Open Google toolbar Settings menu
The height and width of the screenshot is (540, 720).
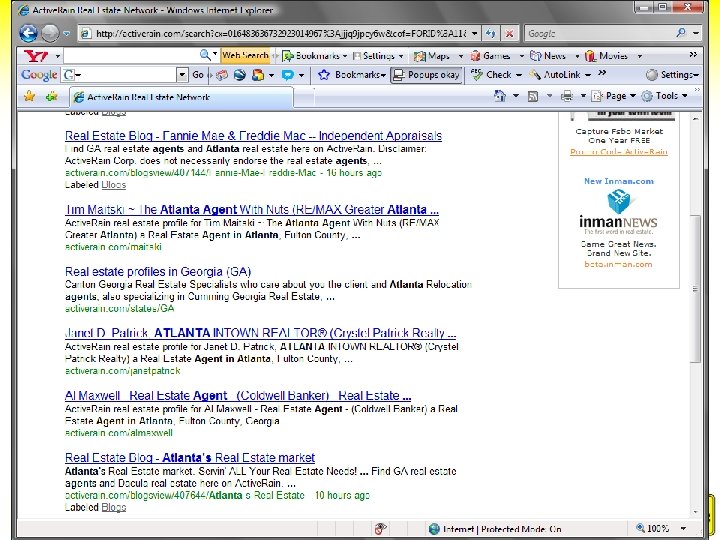(672, 74)
